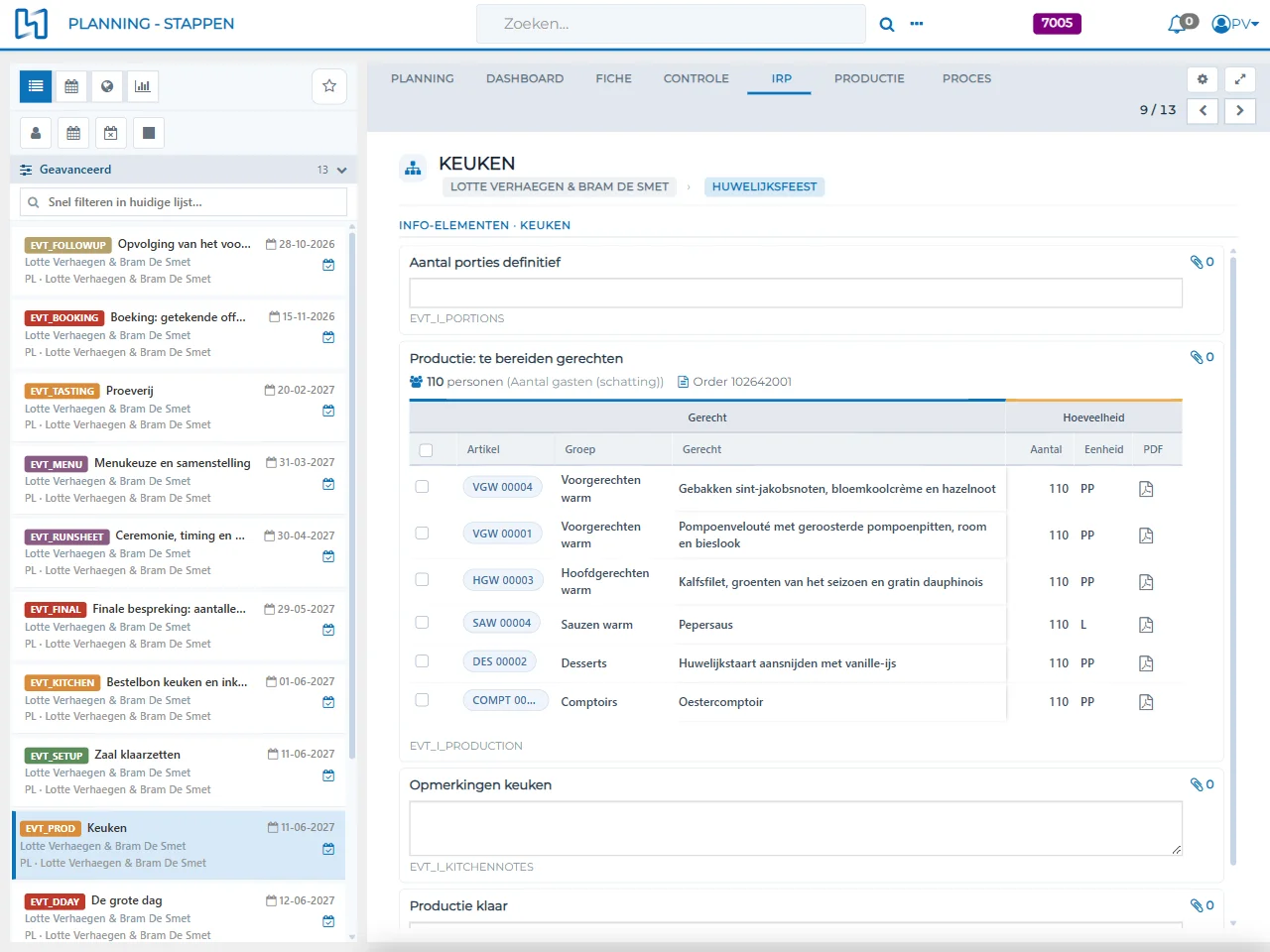Go to next record arrow
The image size is (1270, 952).
click(x=1240, y=111)
